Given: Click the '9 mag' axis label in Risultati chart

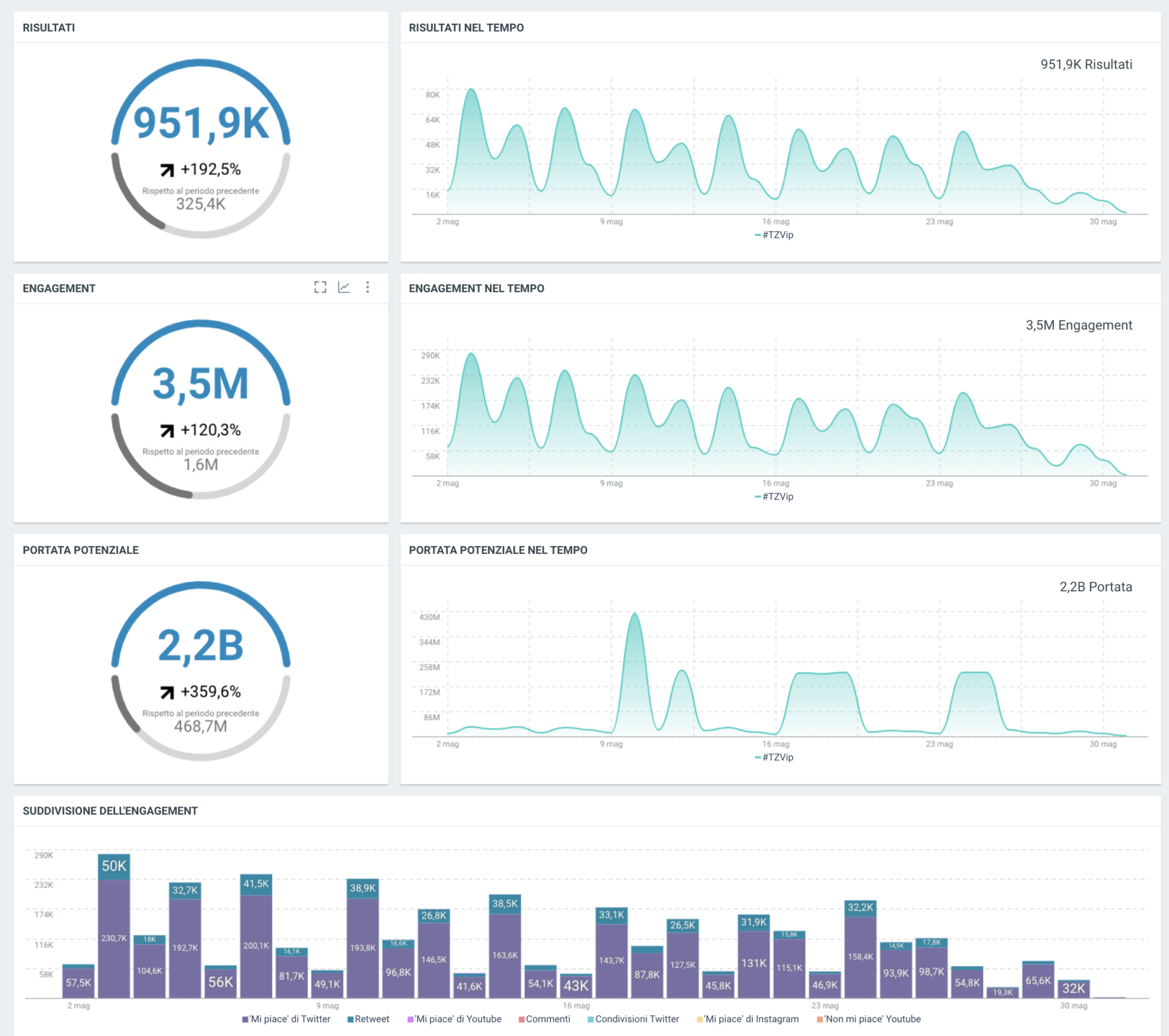Looking at the screenshot, I should (611, 222).
